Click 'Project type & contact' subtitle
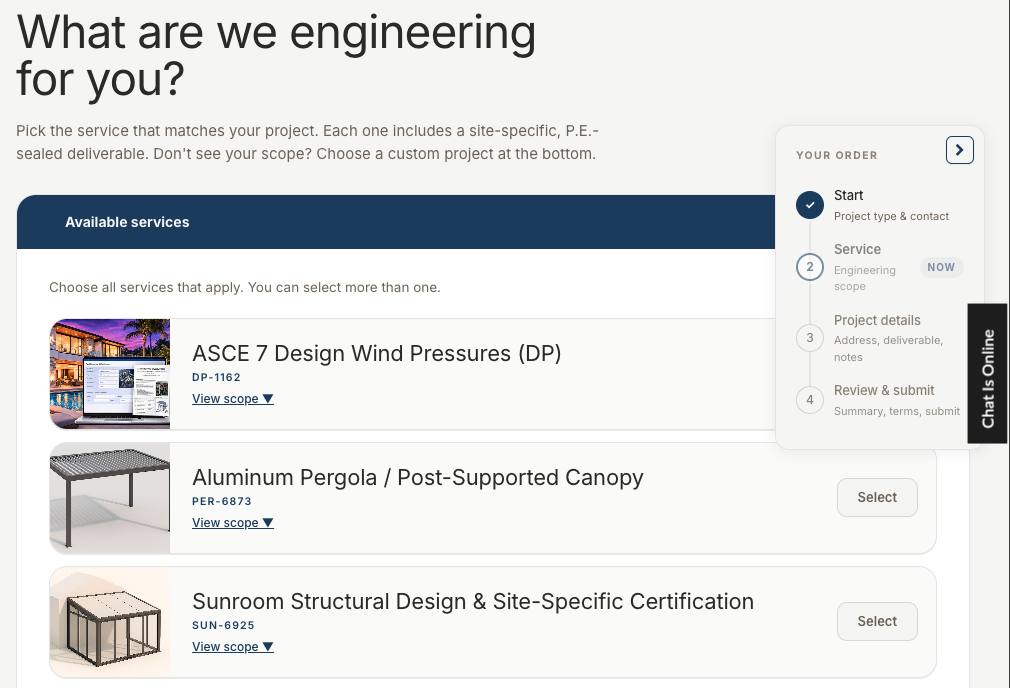The image size is (1010, 688). (x=891, y=216)
